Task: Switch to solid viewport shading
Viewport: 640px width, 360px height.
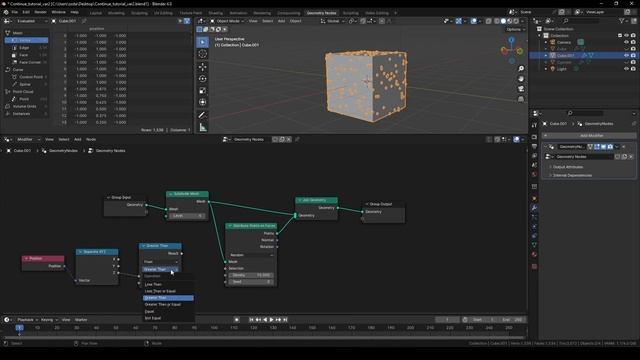Action: [503, 21]
